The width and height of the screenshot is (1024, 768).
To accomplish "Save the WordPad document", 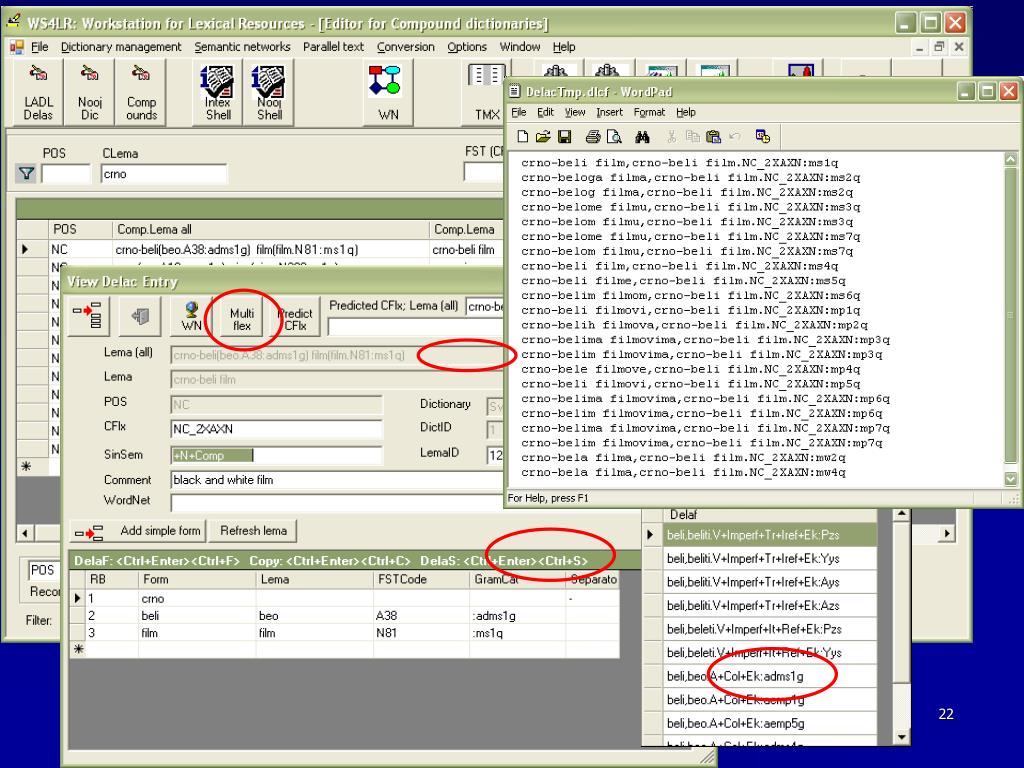I will [564, 136].
